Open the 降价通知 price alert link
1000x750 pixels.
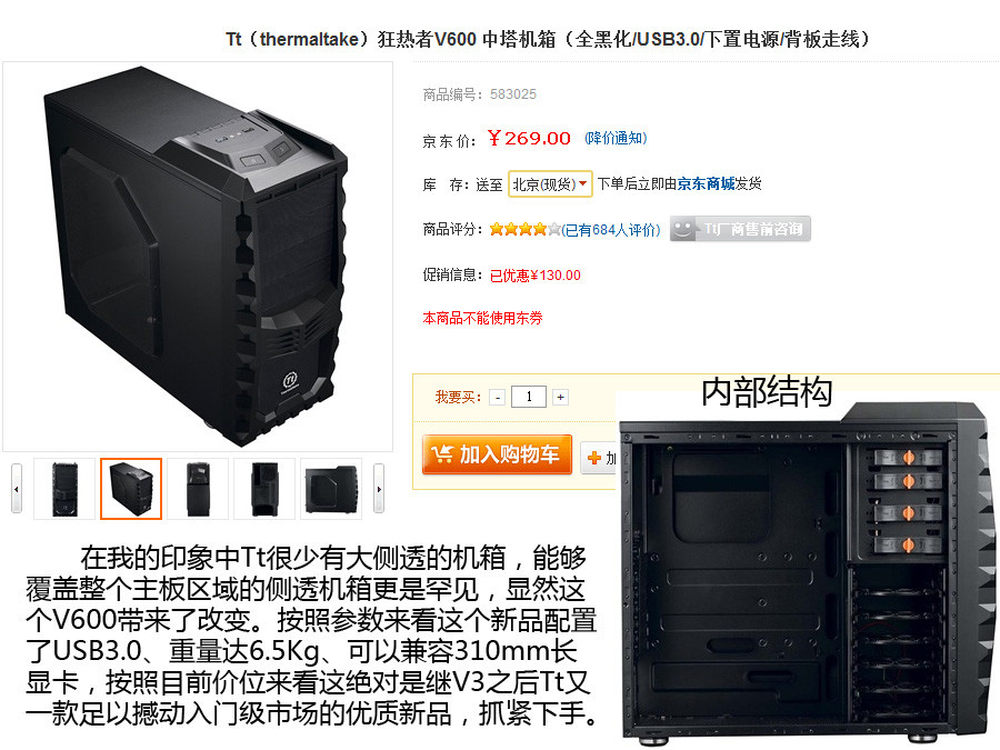tap(615, 138)
